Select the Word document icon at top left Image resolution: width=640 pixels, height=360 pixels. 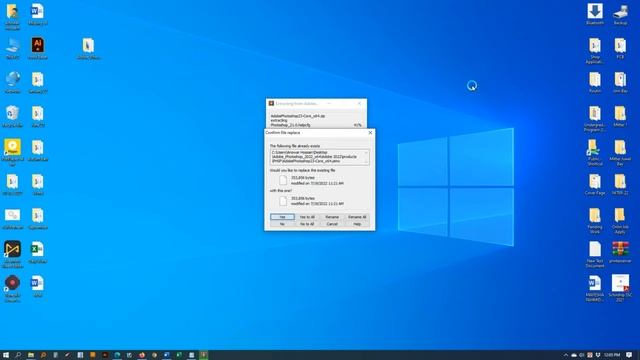pos(38,14)
